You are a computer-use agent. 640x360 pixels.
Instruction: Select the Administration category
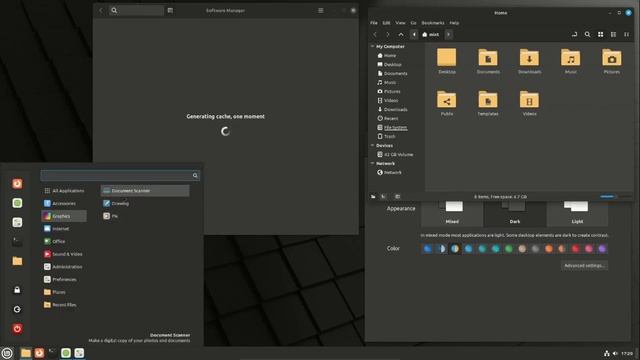click(64, 267)
